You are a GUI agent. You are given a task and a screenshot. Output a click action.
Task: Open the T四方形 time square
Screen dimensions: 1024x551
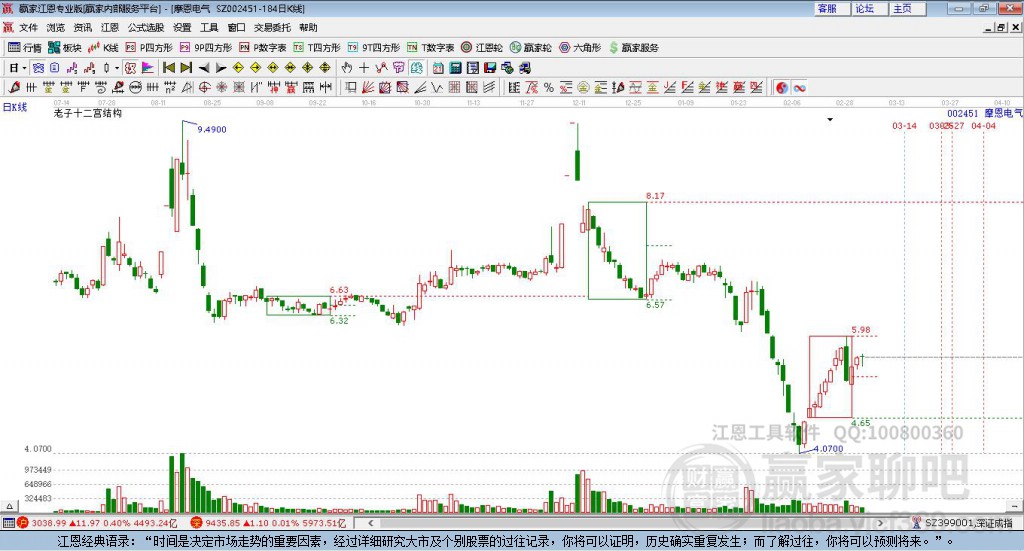point(317,48)
